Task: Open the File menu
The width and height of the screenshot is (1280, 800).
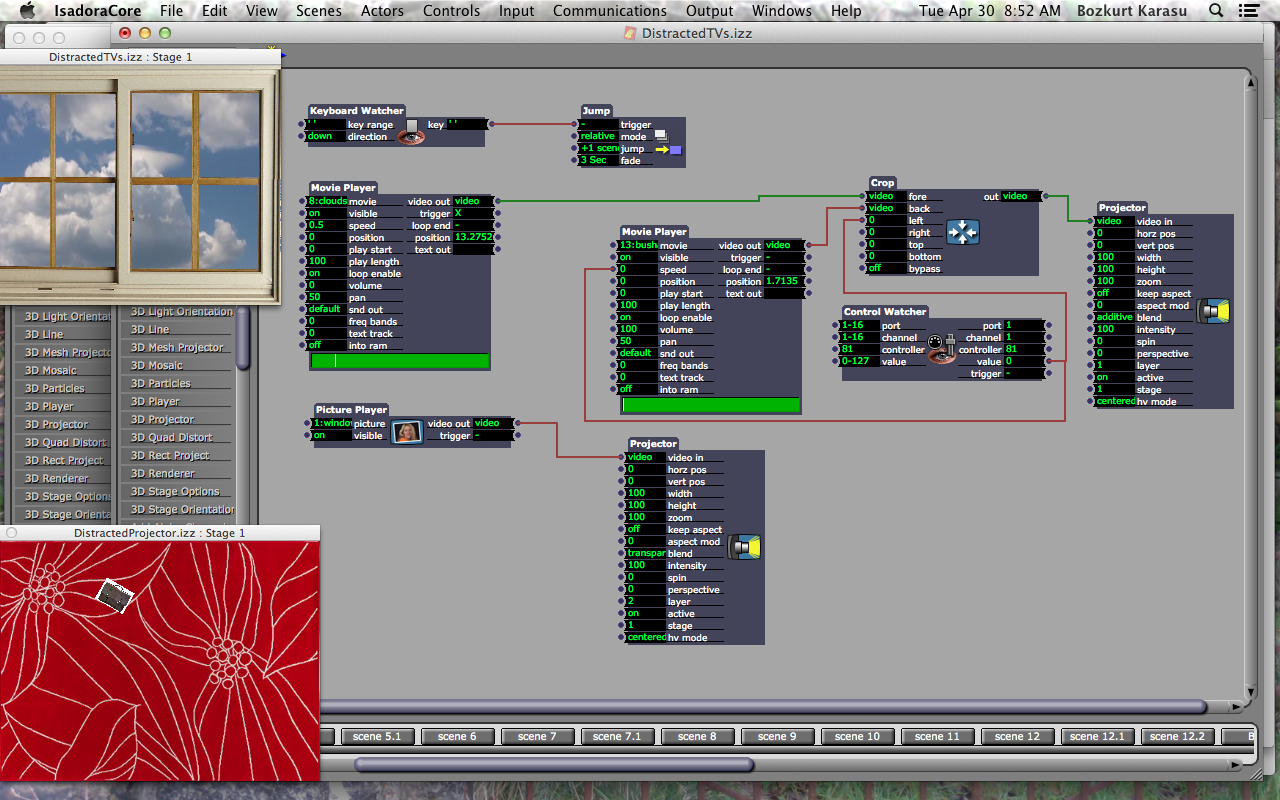Action: point(171,11)
